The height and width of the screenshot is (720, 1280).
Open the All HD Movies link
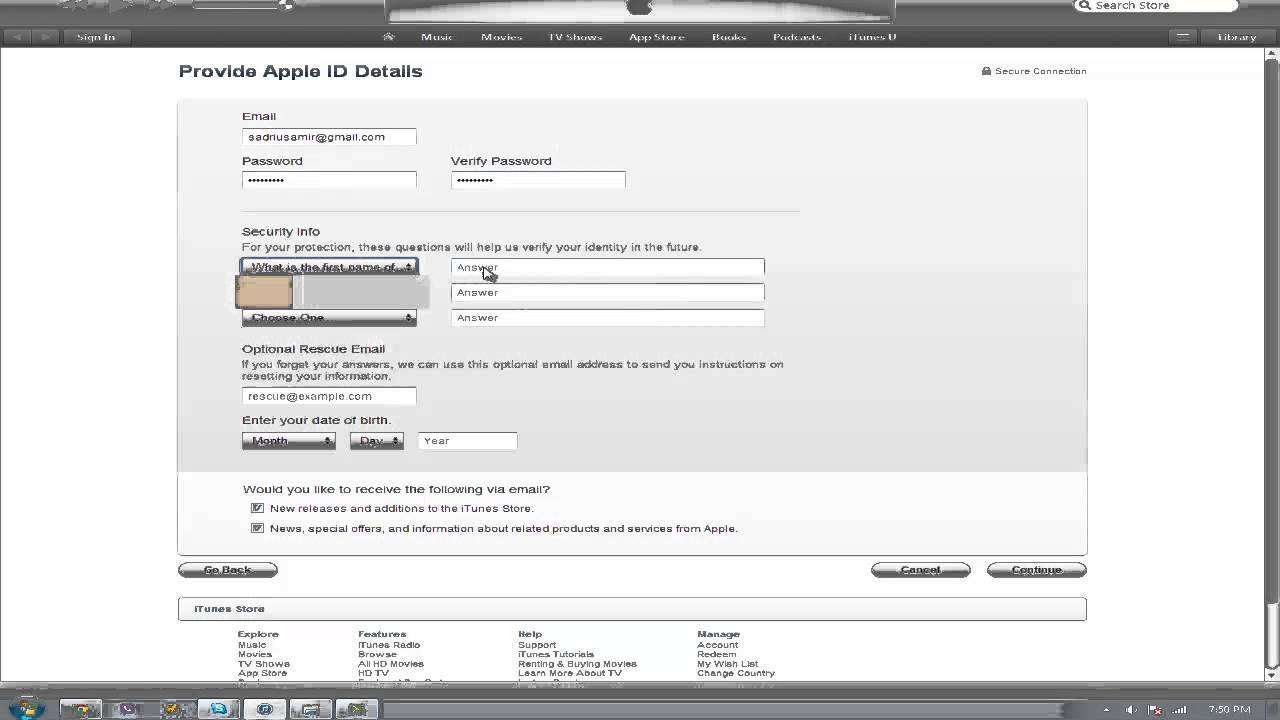pyautogui.click(x=390, y=664)
